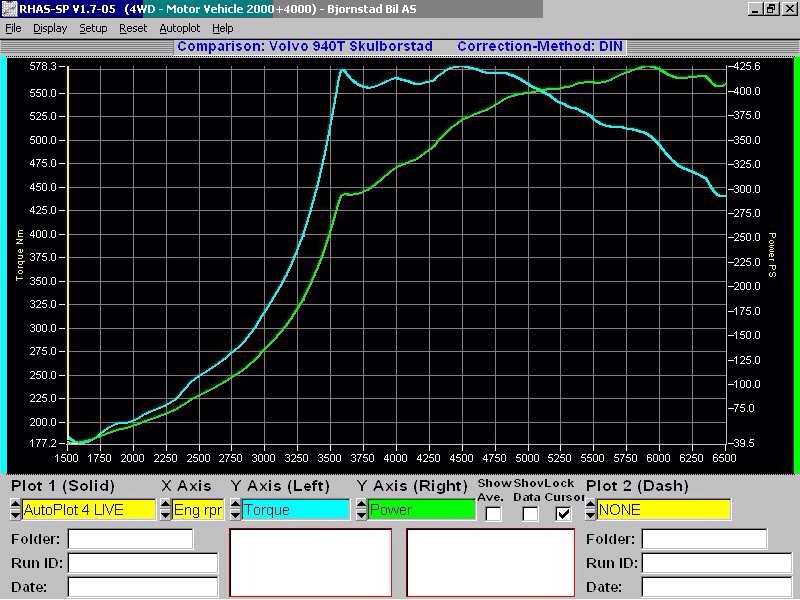Step the Y Axis Right spinner arrows

pos(361,510)
